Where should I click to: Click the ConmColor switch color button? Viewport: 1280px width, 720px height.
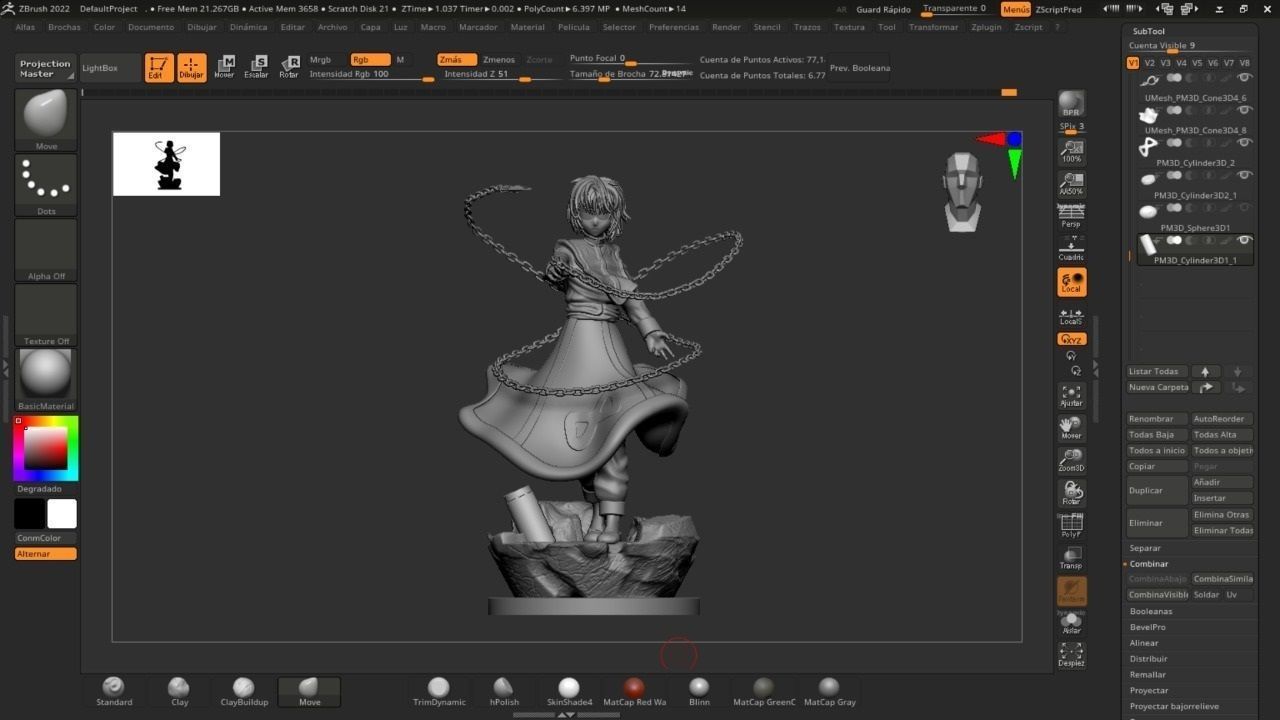point(46,538)
